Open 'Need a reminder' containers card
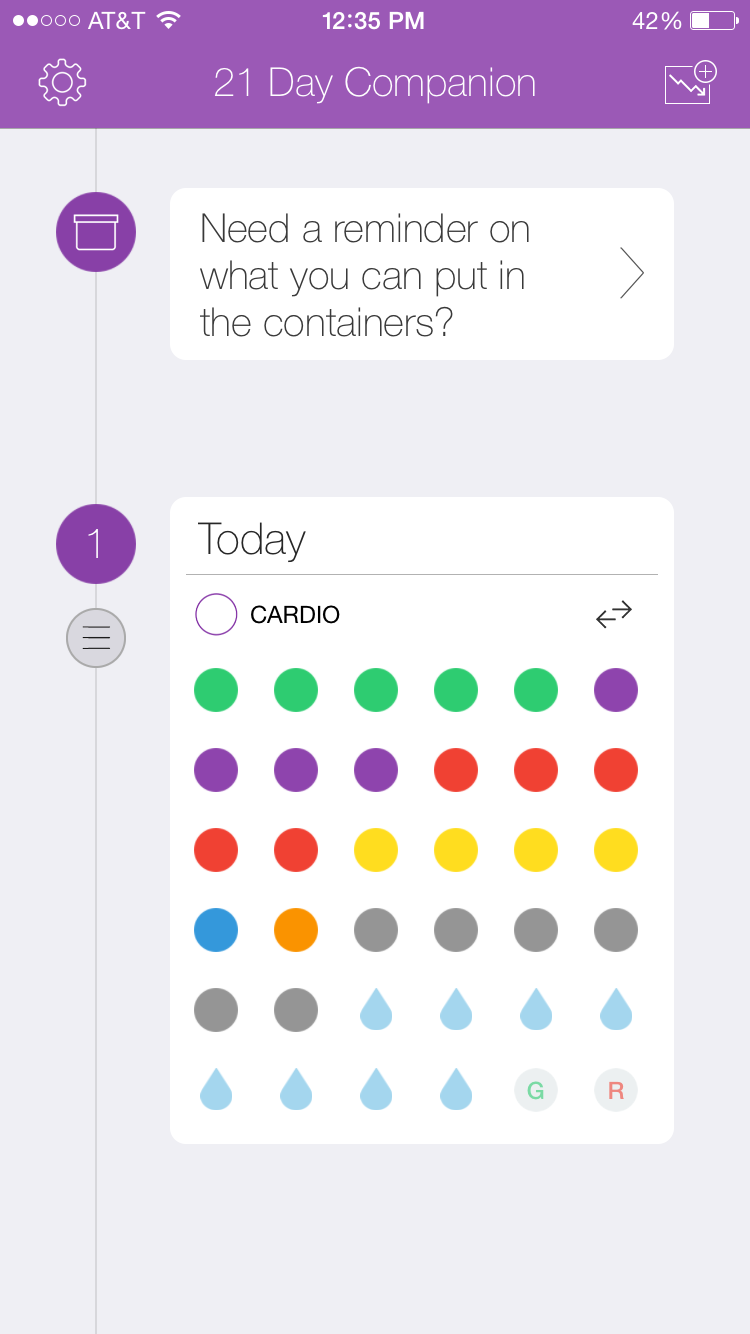 (400, 273)
